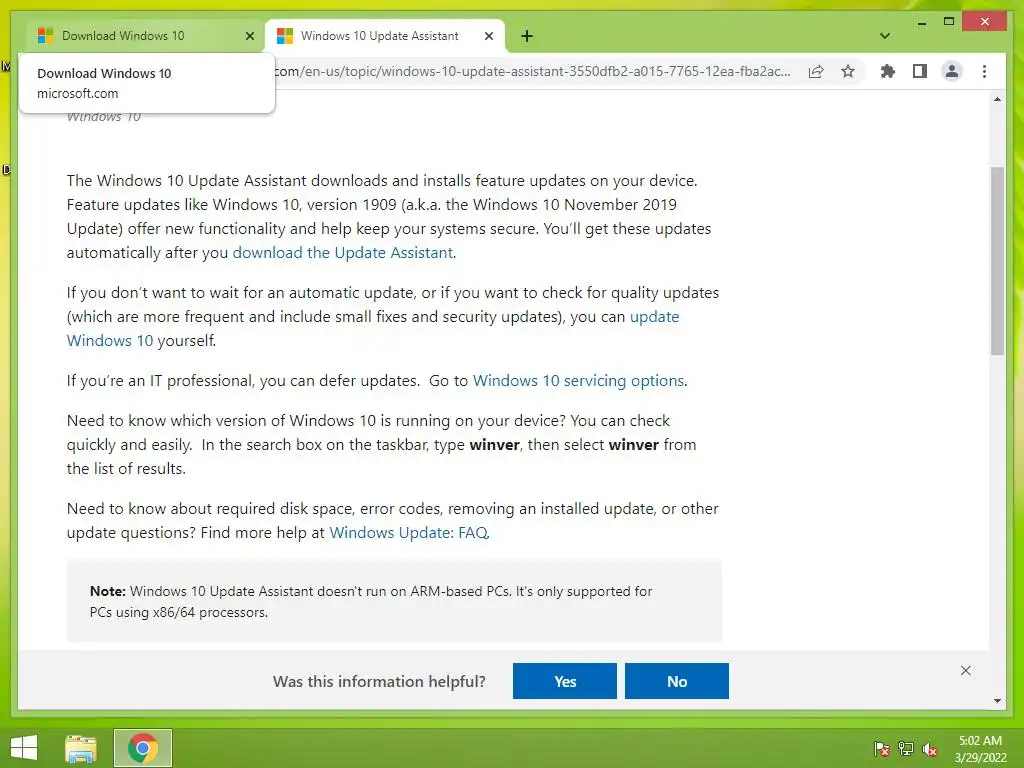Open the Chrome profile avatar

952,71
